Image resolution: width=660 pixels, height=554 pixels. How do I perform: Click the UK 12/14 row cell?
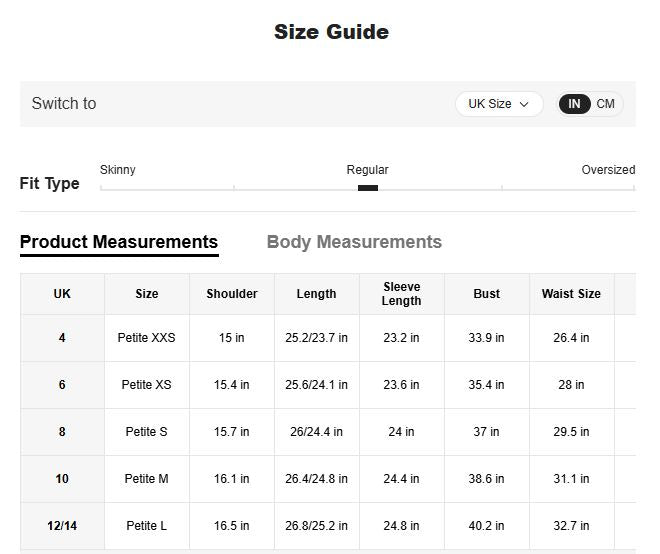point(62,526)
